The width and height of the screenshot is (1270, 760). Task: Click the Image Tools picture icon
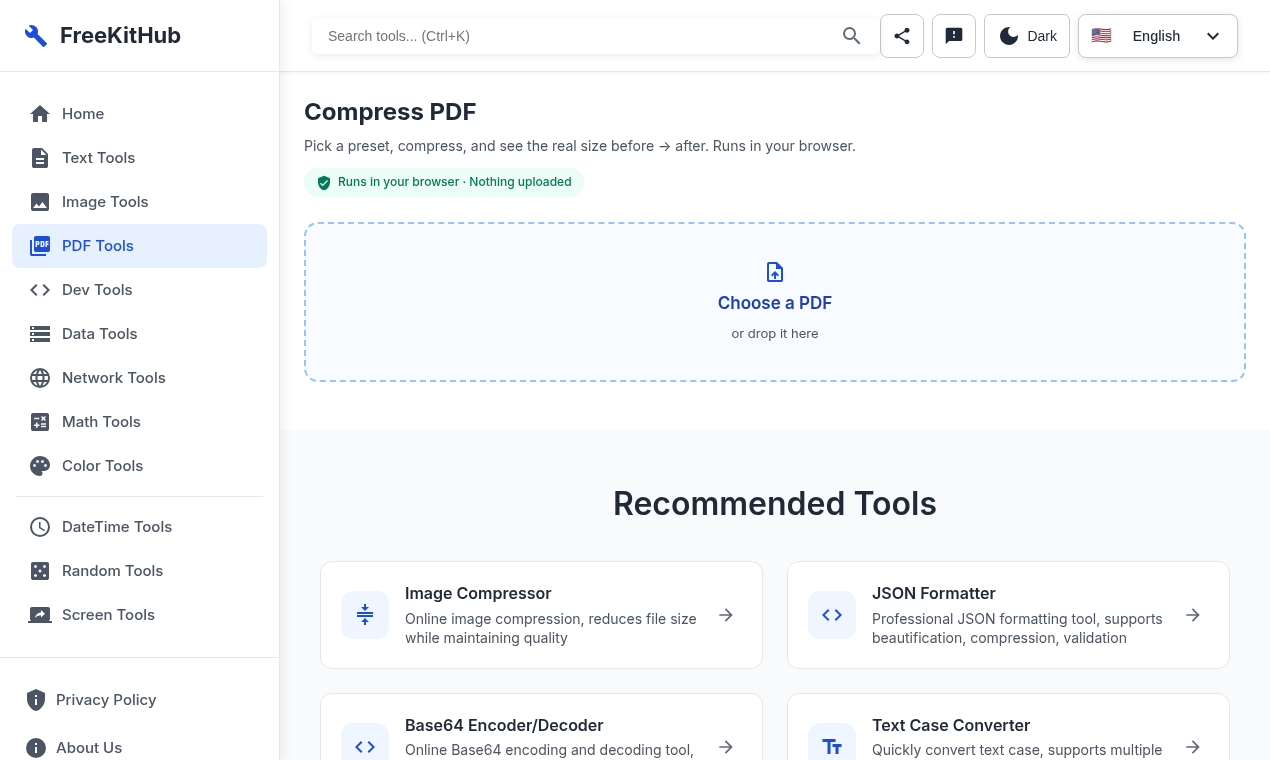pyautogui.click(x=40, y=202)
